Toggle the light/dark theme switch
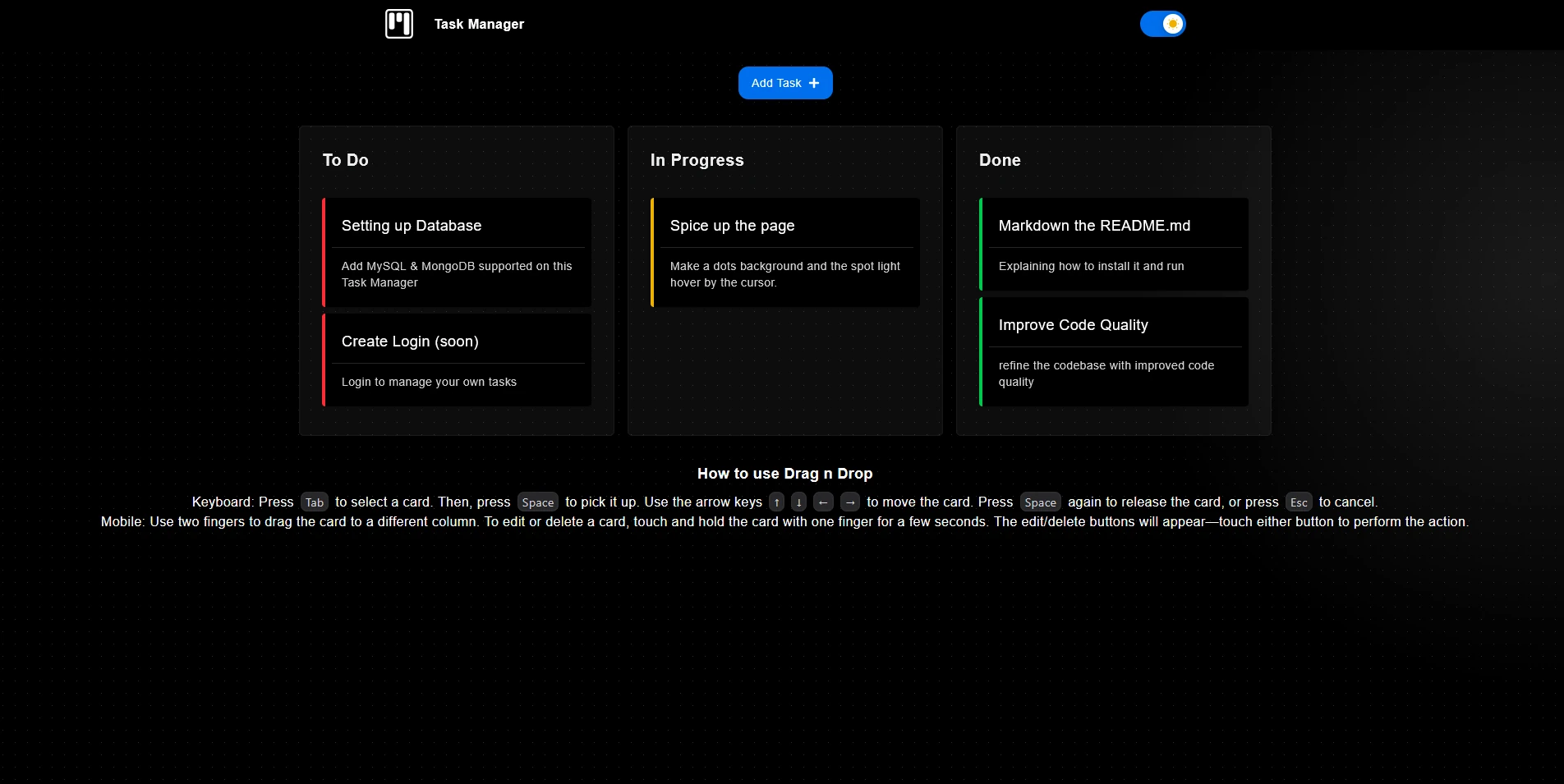The width and height of the screenshot is (1564, 784). click(1162, 24)
